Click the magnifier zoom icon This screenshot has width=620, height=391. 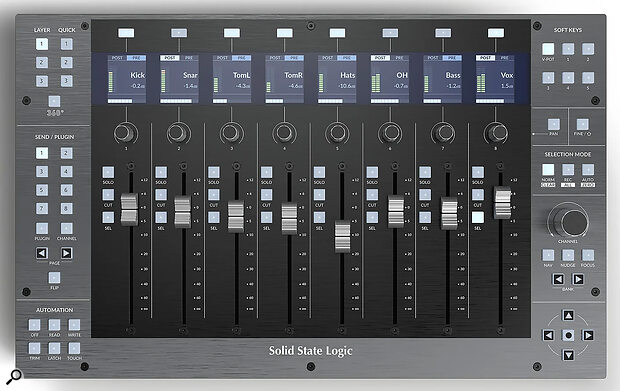click(x=14, y=376)
